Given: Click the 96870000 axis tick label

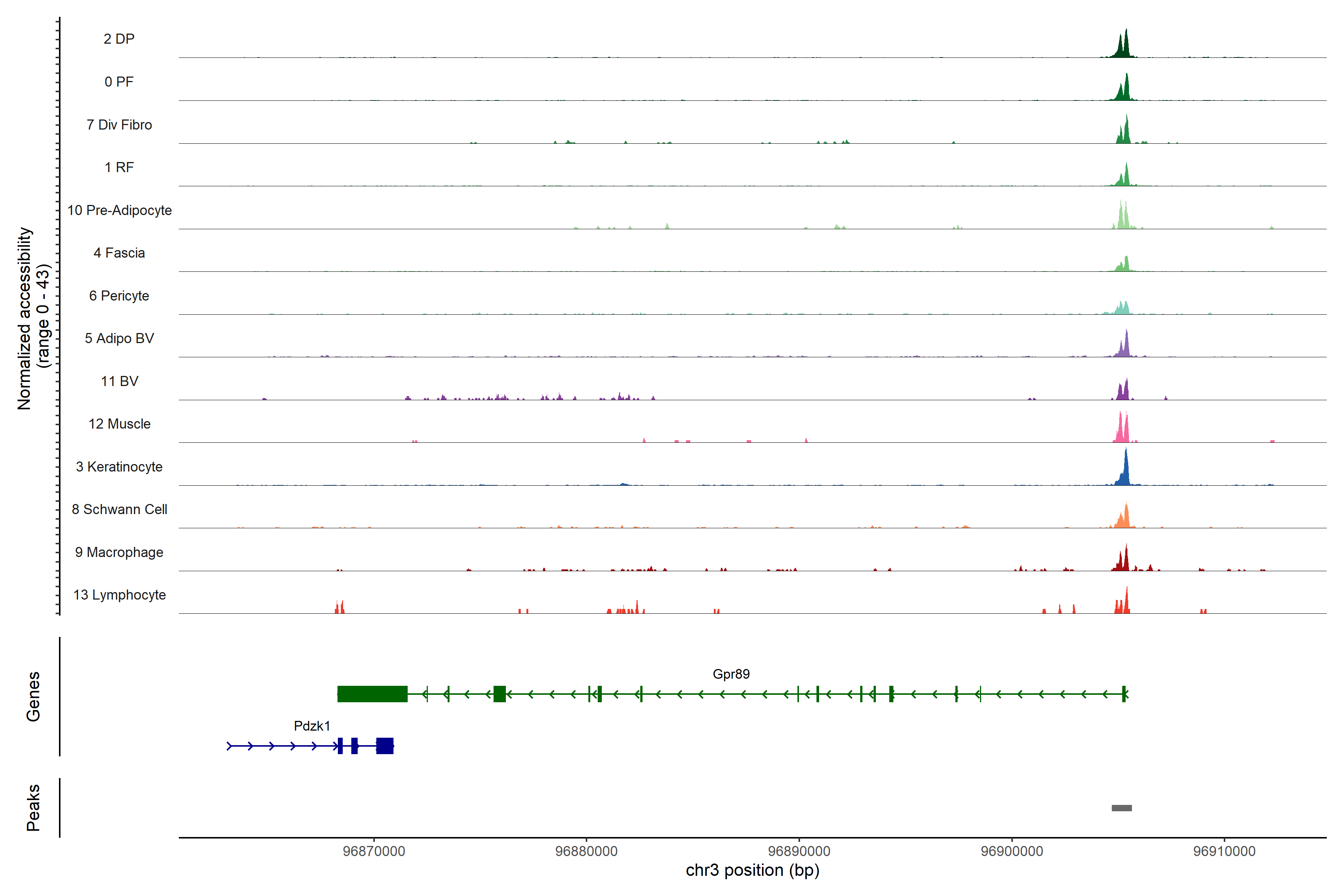Looking at the screenshot, I should [x=374, y=851].
